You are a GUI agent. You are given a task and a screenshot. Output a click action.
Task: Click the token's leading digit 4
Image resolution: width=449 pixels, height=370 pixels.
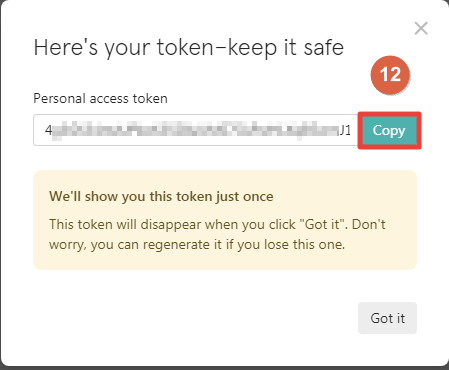pyautogui.click(x=49, y=130)
